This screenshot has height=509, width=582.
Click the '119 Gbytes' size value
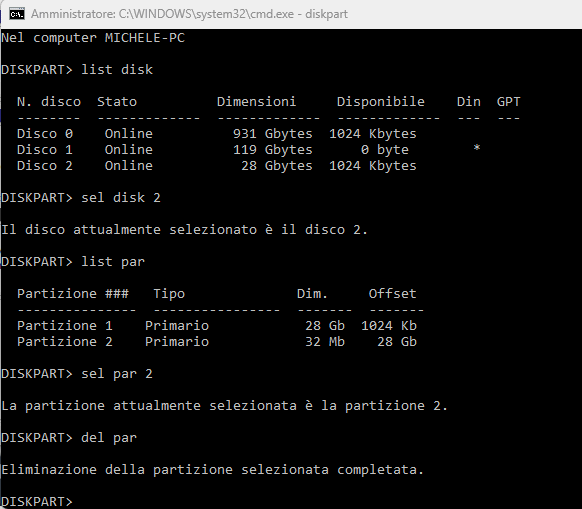(272, 149)
